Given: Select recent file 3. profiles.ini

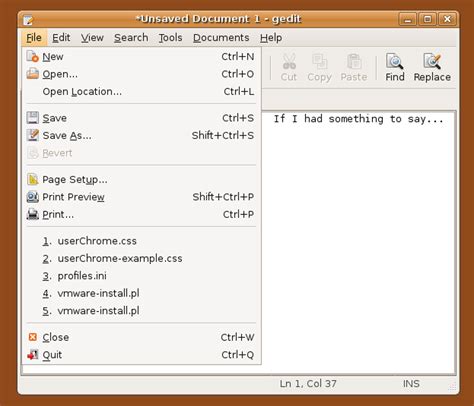Looking at the screenshot, I should pyautogui.click(x=141, y=276).
